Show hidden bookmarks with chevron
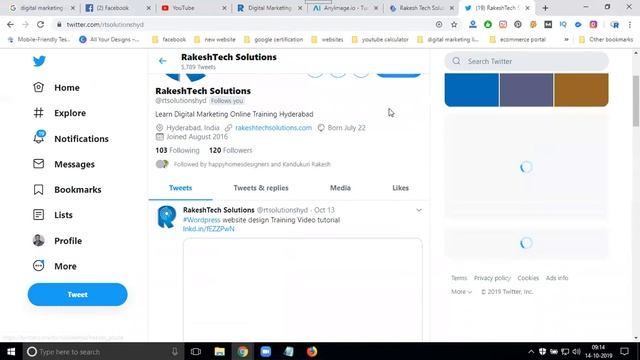The height and width of the screenshot is (360, 640). 566,40
